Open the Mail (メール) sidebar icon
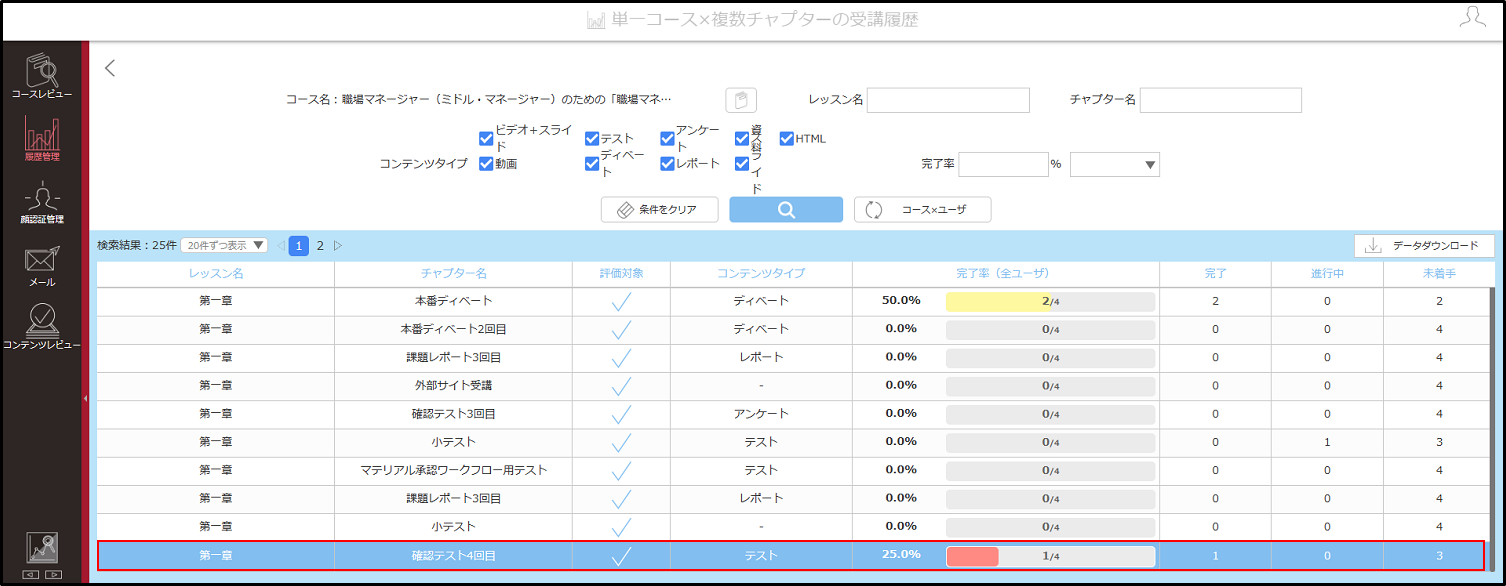Viewport: 1506px width, 586px height. coord(42,266)
